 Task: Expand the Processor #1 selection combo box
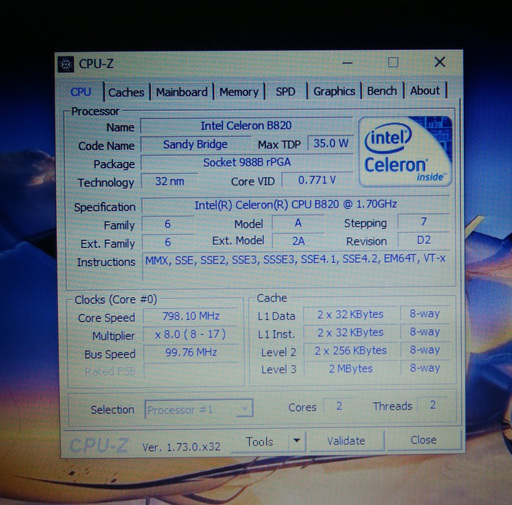click(x=199, y=409)
